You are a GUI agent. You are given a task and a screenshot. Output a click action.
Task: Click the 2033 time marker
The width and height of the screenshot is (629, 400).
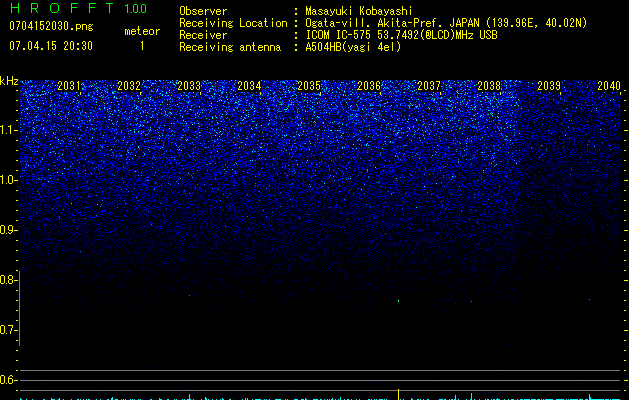(x=189, y=85)
